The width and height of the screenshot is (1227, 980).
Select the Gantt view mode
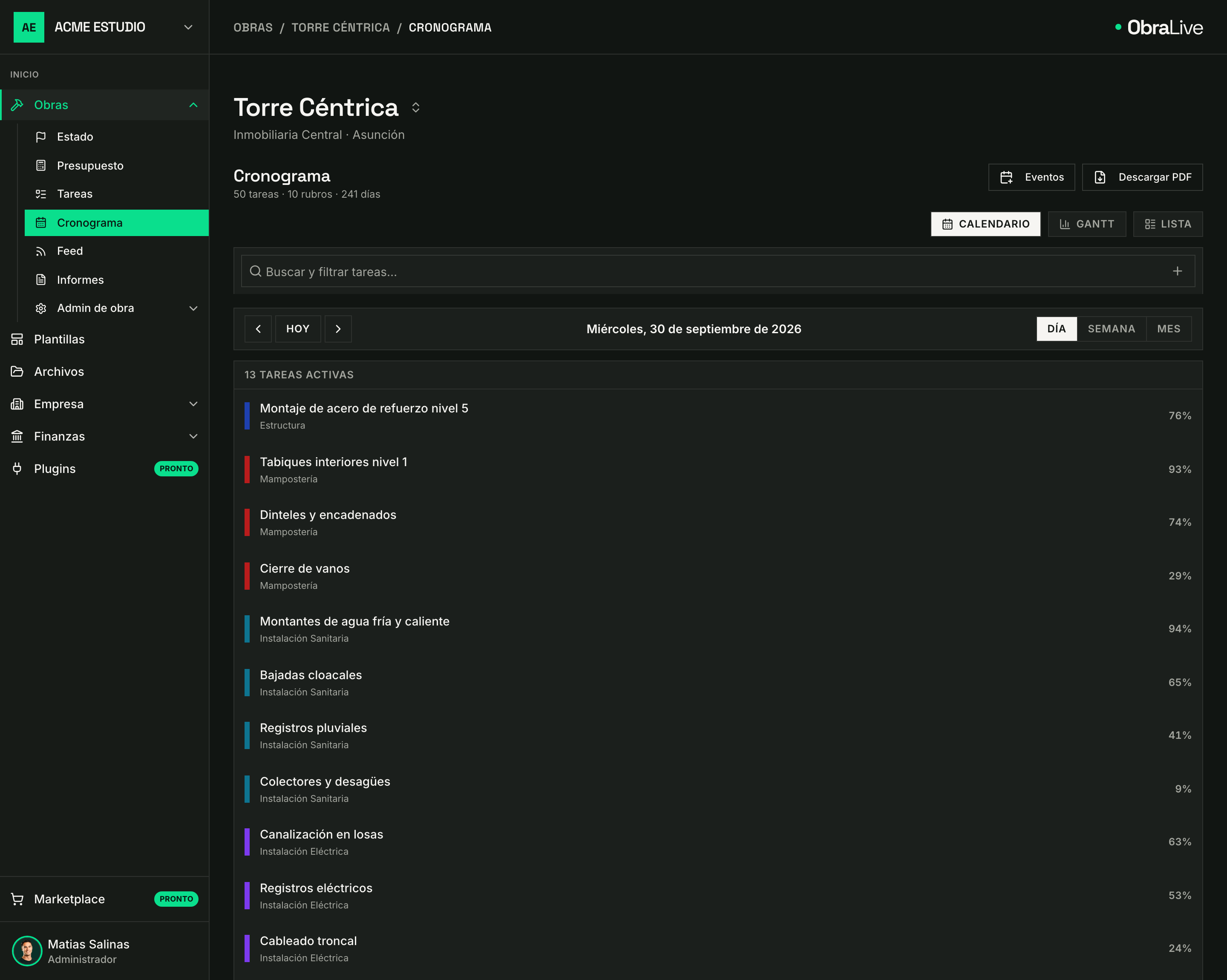pos(1086,224)
